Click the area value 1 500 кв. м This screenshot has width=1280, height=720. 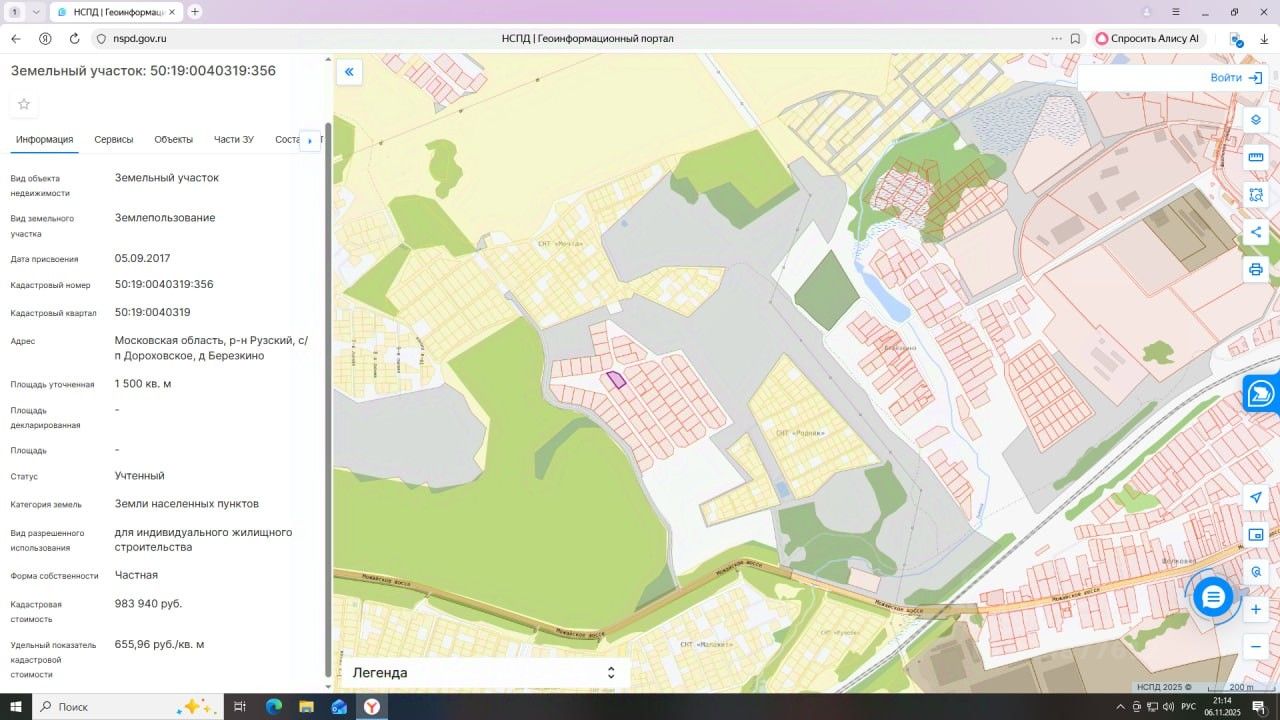pyautogui.click(x=143, y=383)
